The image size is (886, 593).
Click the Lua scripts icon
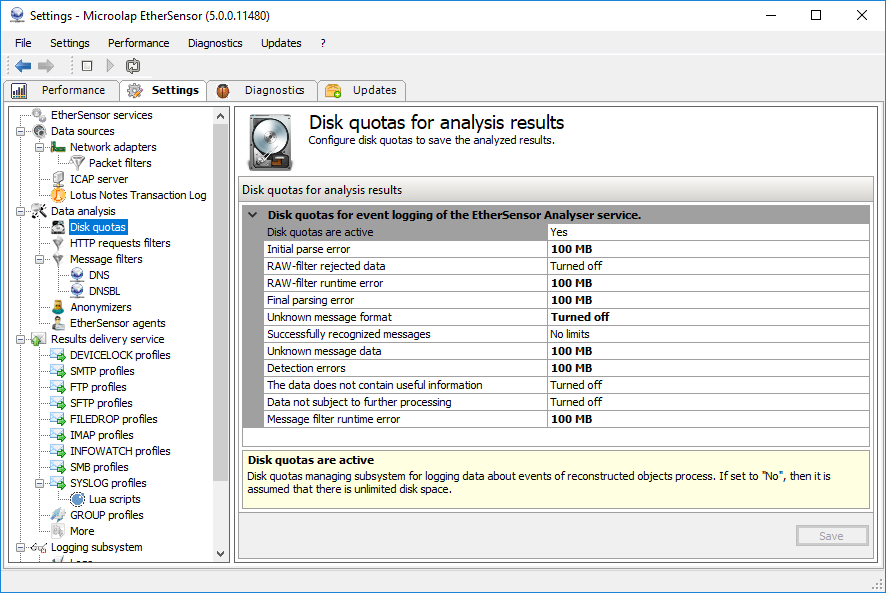[77, 499]
